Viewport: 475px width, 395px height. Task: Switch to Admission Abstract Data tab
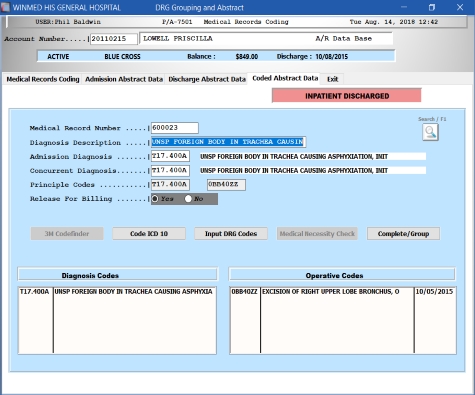coord(124,79)
